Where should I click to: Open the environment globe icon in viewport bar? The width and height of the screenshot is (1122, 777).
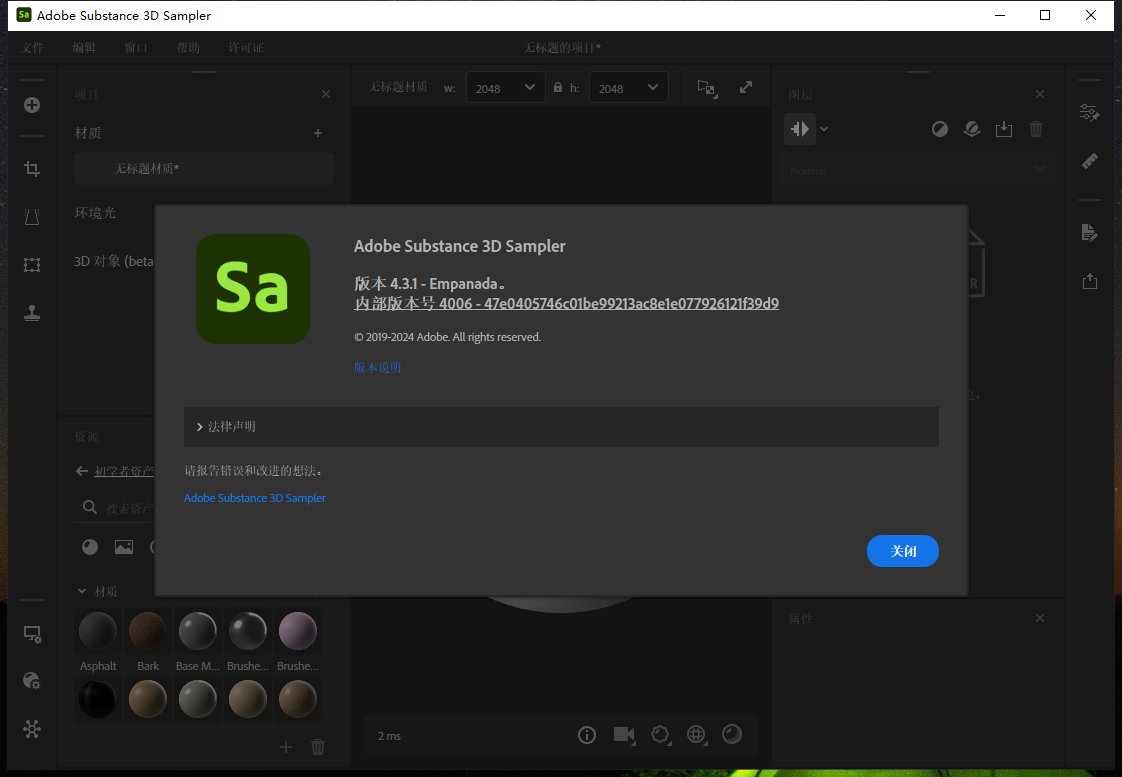696,735
